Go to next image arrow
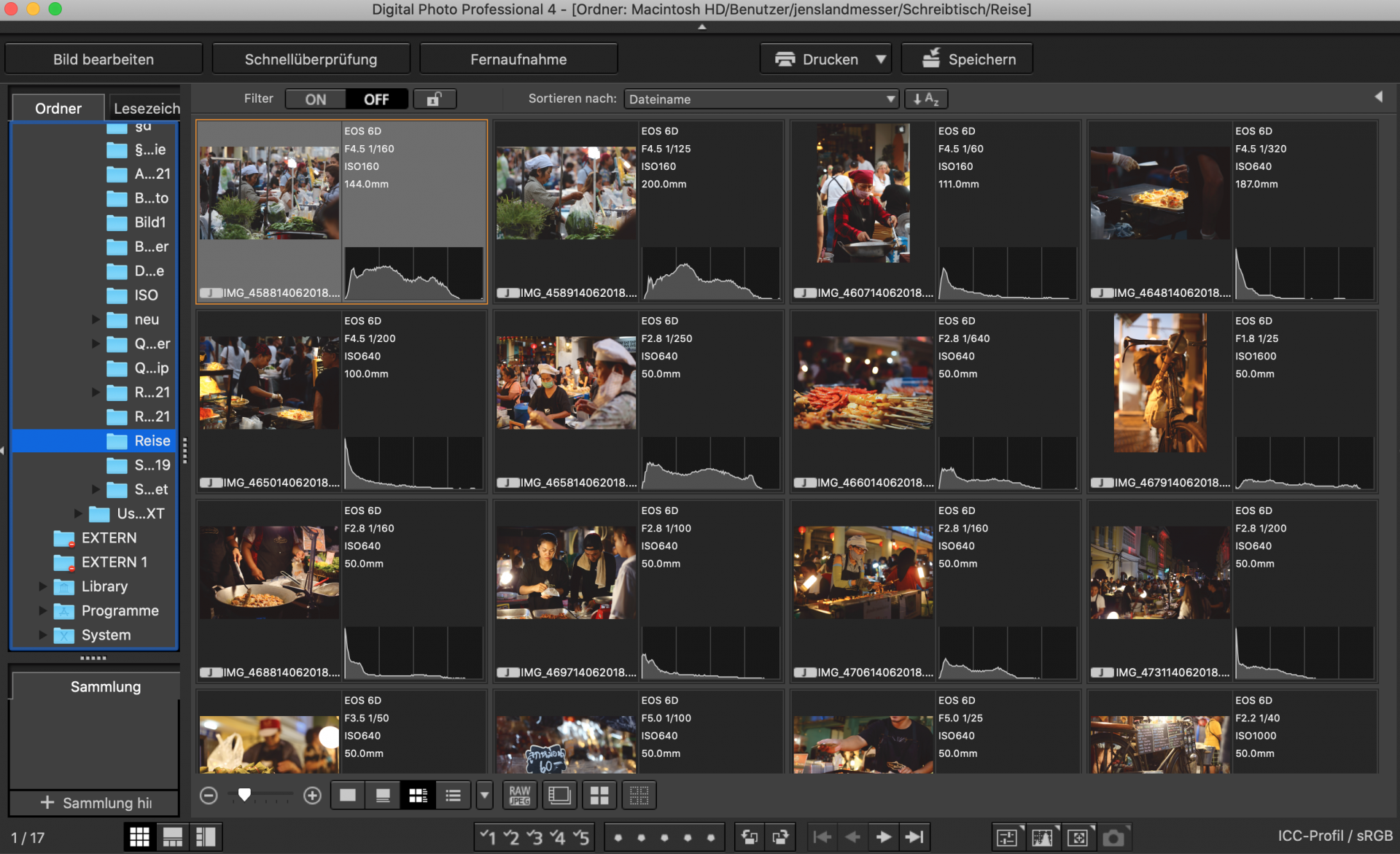The image size is (1400, 854). (884, 837)
